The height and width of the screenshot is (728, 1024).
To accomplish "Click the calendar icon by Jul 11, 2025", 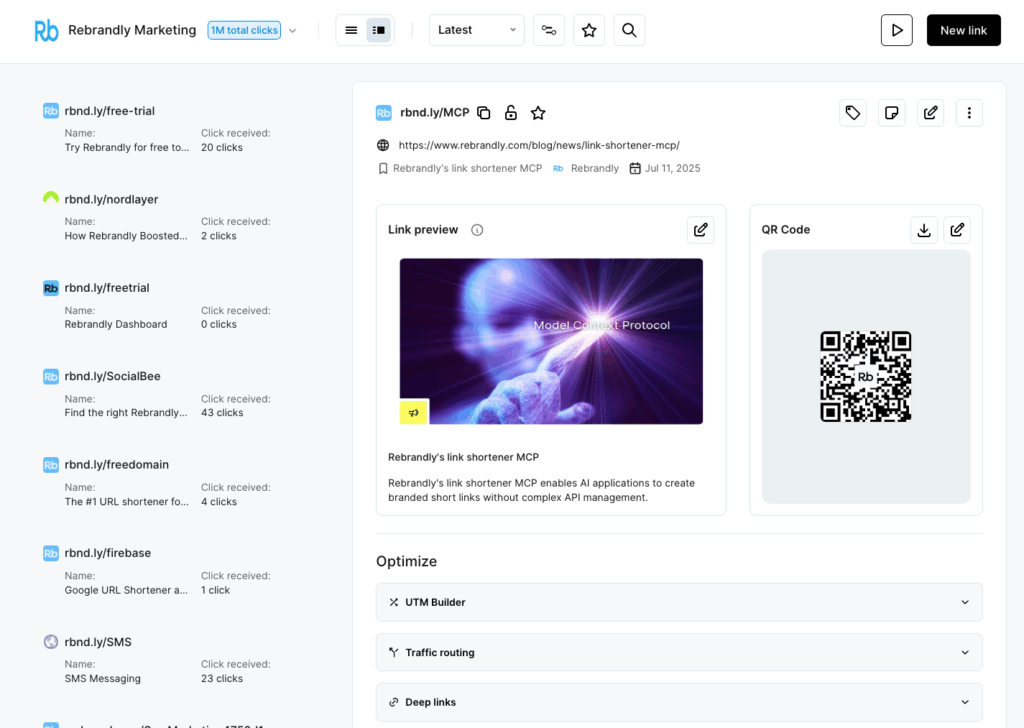I will (x=635, y=168).
